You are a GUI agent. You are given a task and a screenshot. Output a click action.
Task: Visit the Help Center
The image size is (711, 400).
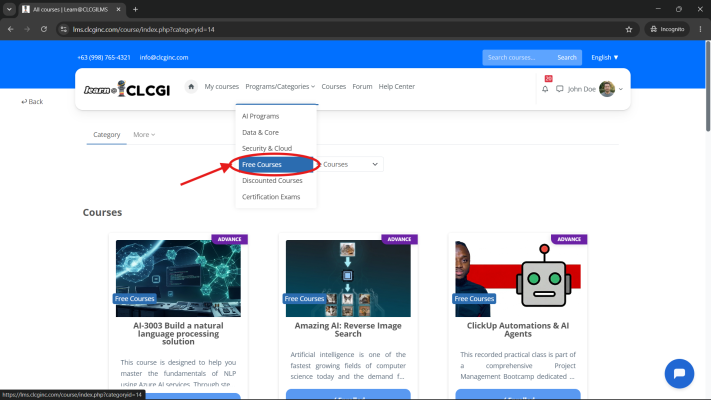coord(396,87)
